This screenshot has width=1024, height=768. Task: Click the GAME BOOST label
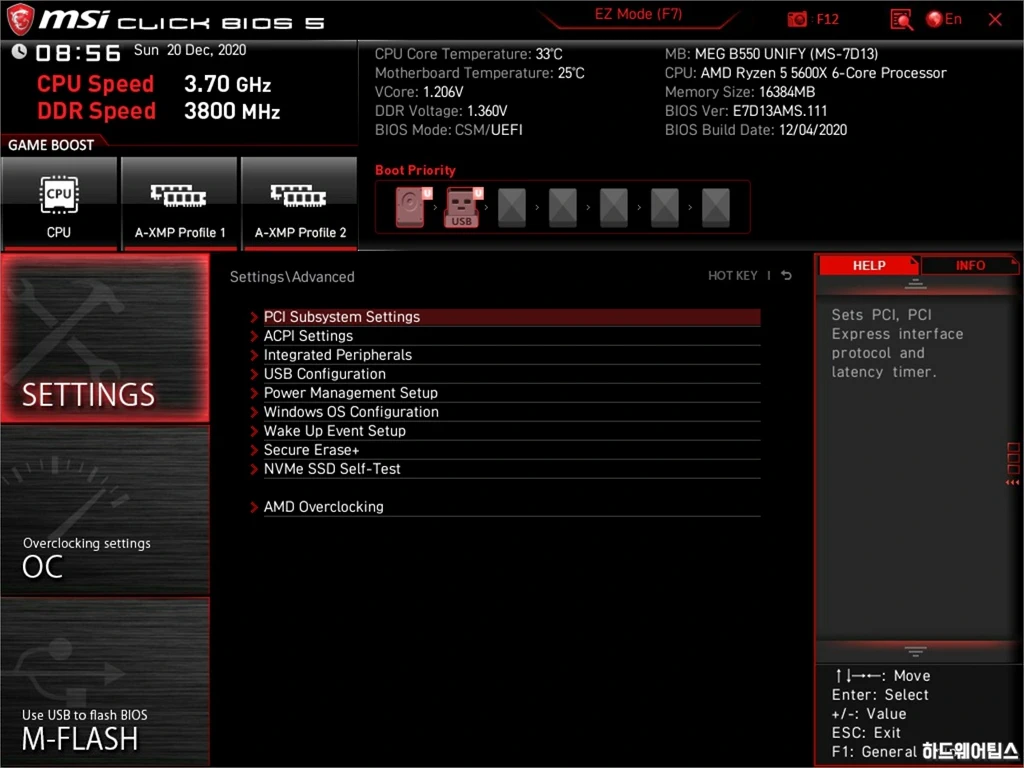(51, 145)
